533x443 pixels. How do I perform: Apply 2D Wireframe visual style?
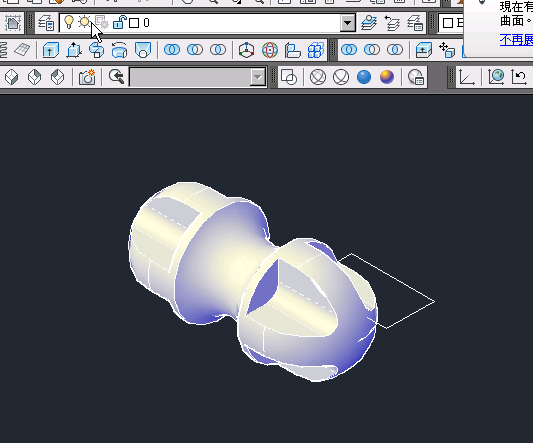coord(289,77)
